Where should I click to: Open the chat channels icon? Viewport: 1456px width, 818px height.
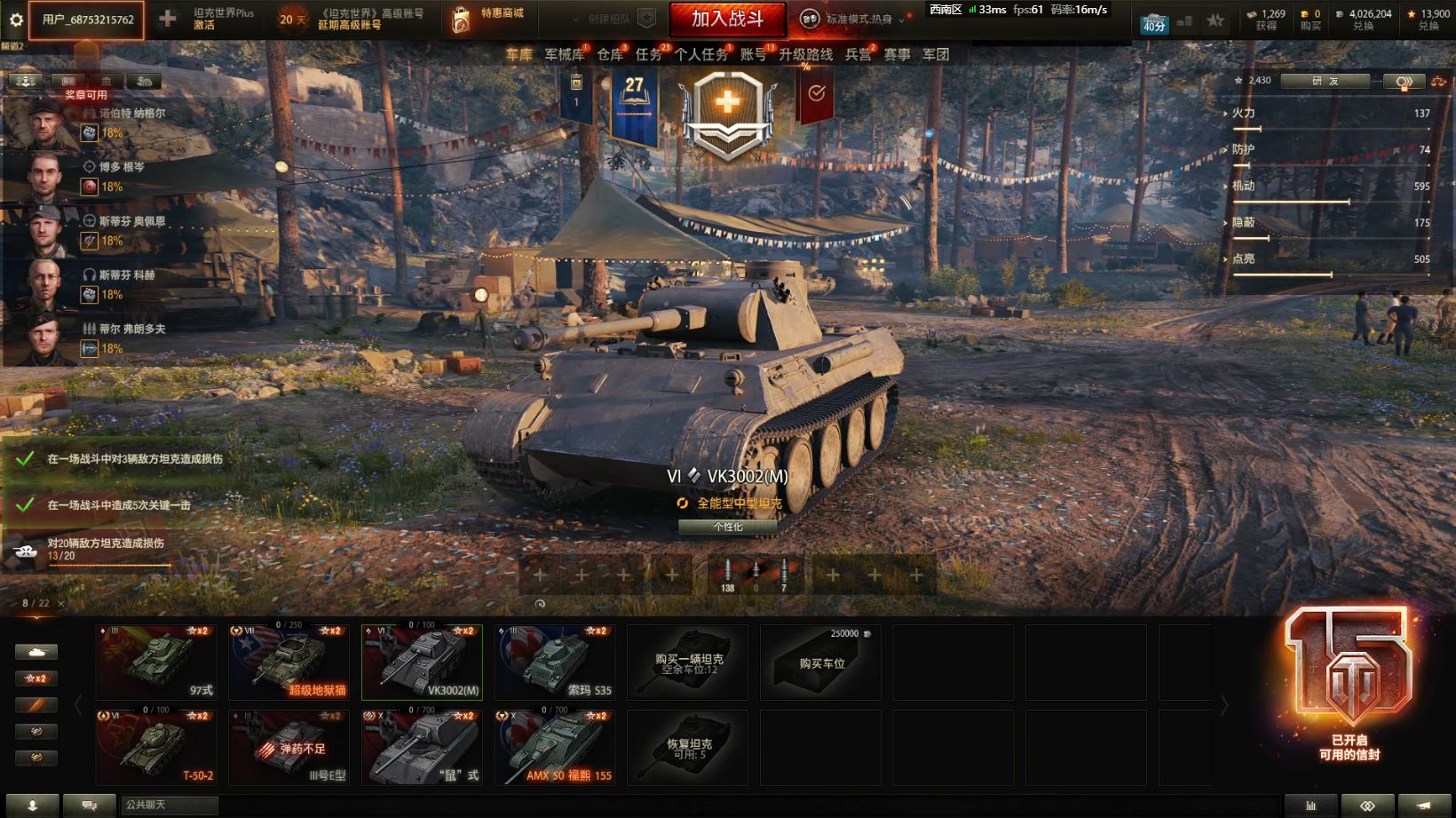point(89,806)
